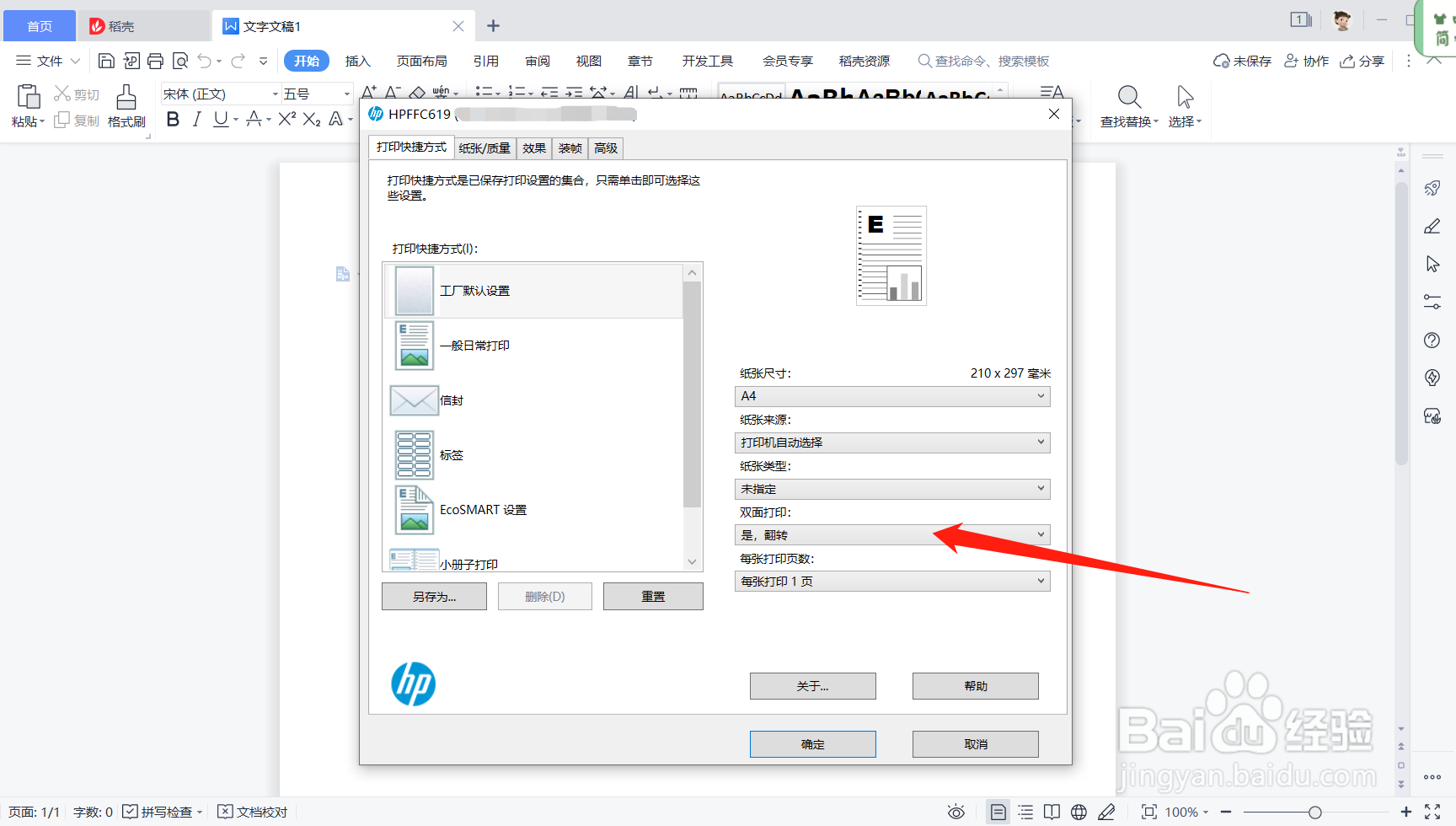Open the paper type dropdown
Viewport: 1456px width, 826px height.
click(892, 489)
